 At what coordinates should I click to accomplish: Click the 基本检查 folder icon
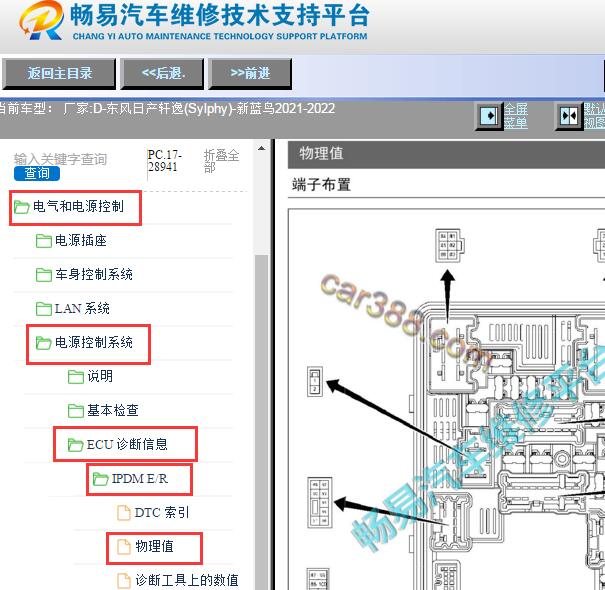coord(76,411)
